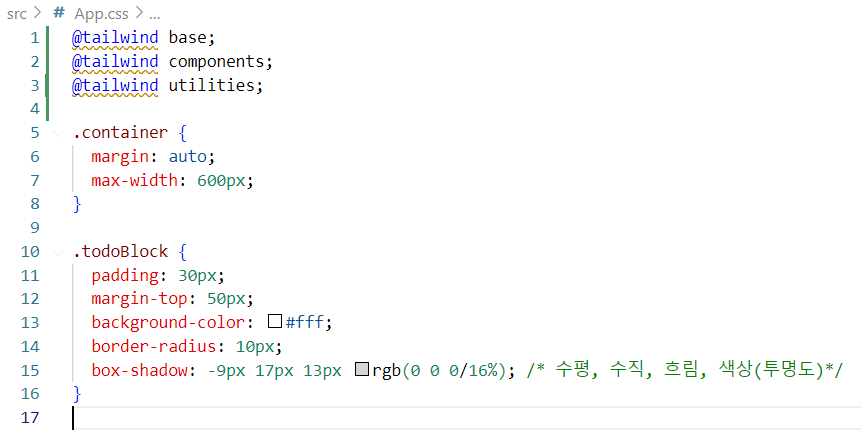Click line number 5 in the gutter

point(35,133)
